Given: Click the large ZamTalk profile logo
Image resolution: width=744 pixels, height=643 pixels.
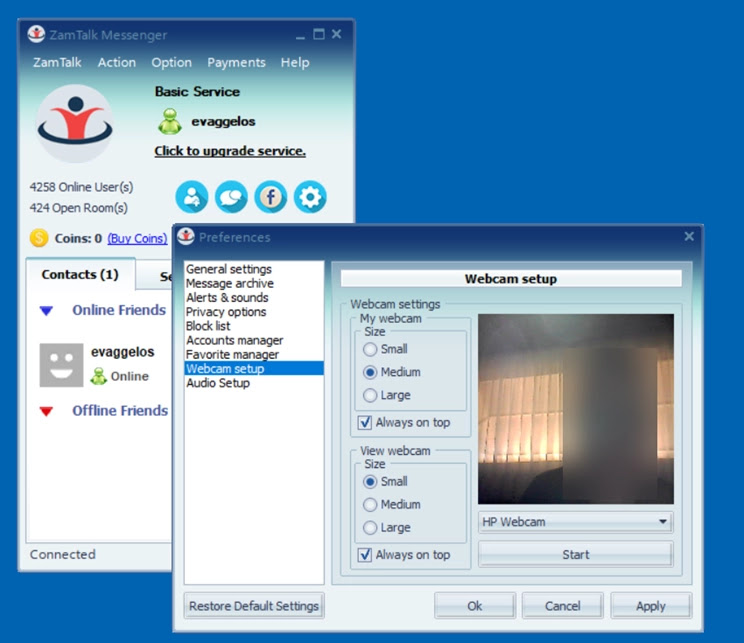Looking at the screenshot, I should pyautogui.click(x=75, y=123).
